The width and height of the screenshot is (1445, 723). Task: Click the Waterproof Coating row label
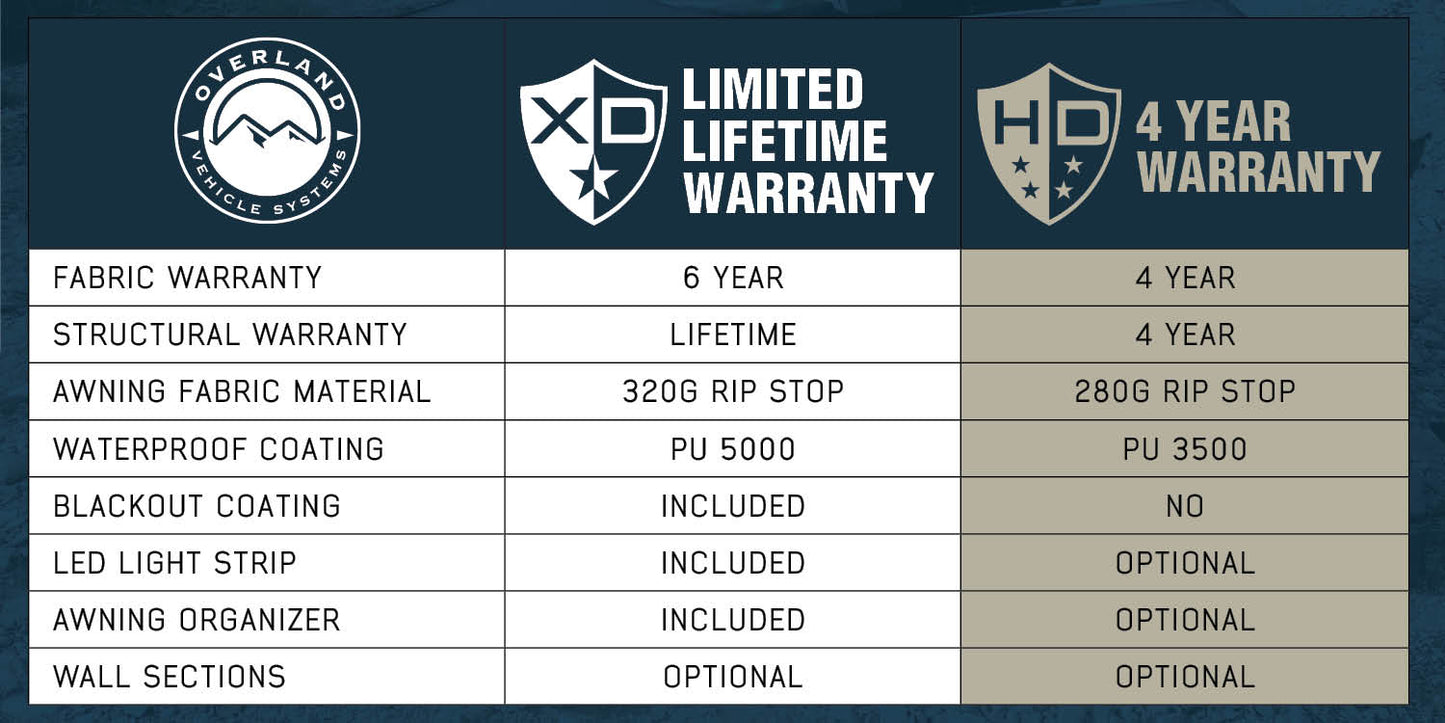tap(219, 448)
